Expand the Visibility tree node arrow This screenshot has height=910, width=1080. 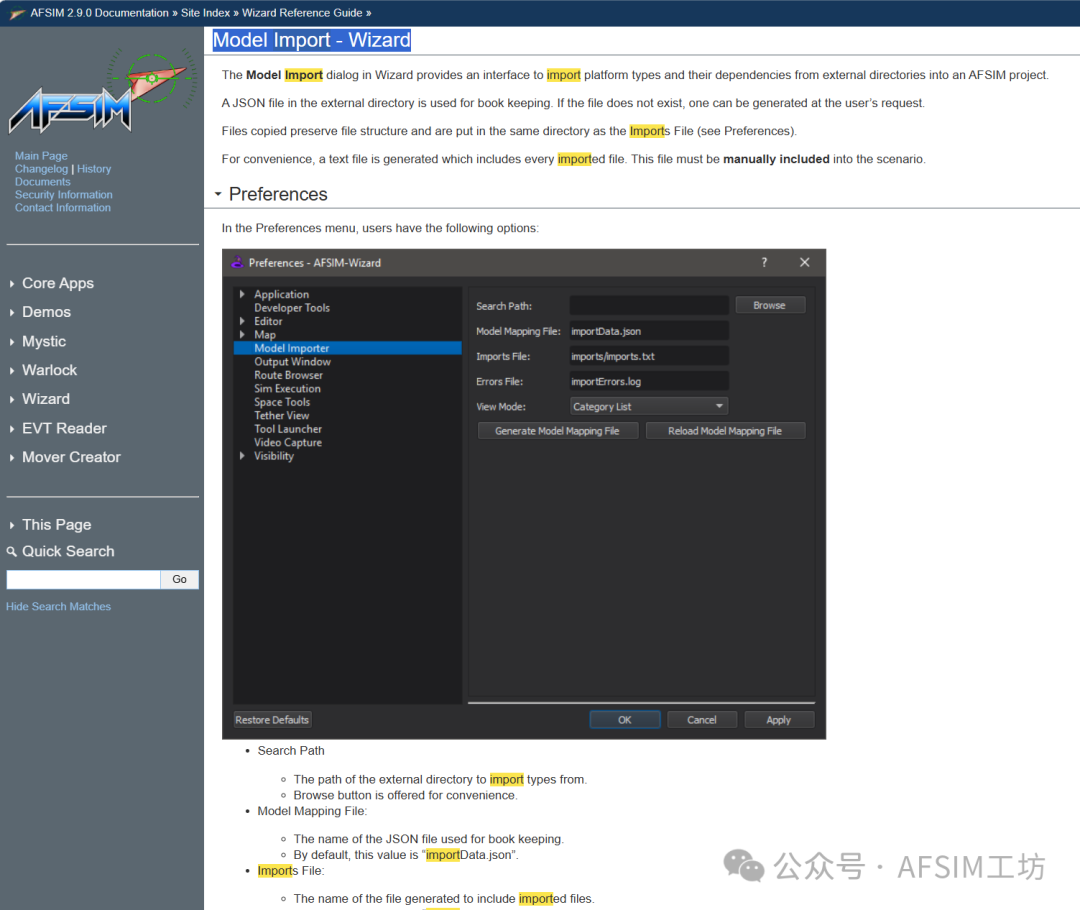point(242,456)
